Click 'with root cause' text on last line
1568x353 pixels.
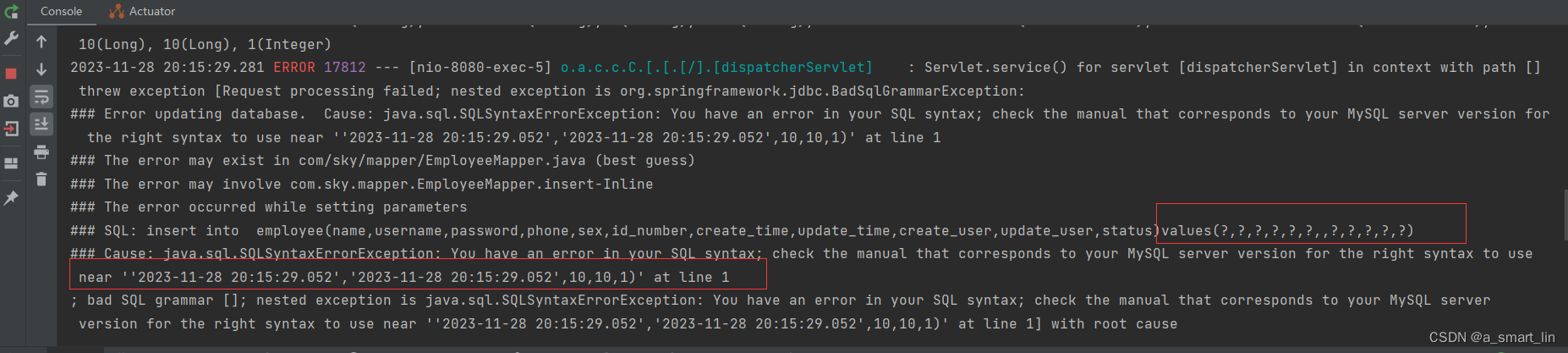click(x=1114, y=323)
